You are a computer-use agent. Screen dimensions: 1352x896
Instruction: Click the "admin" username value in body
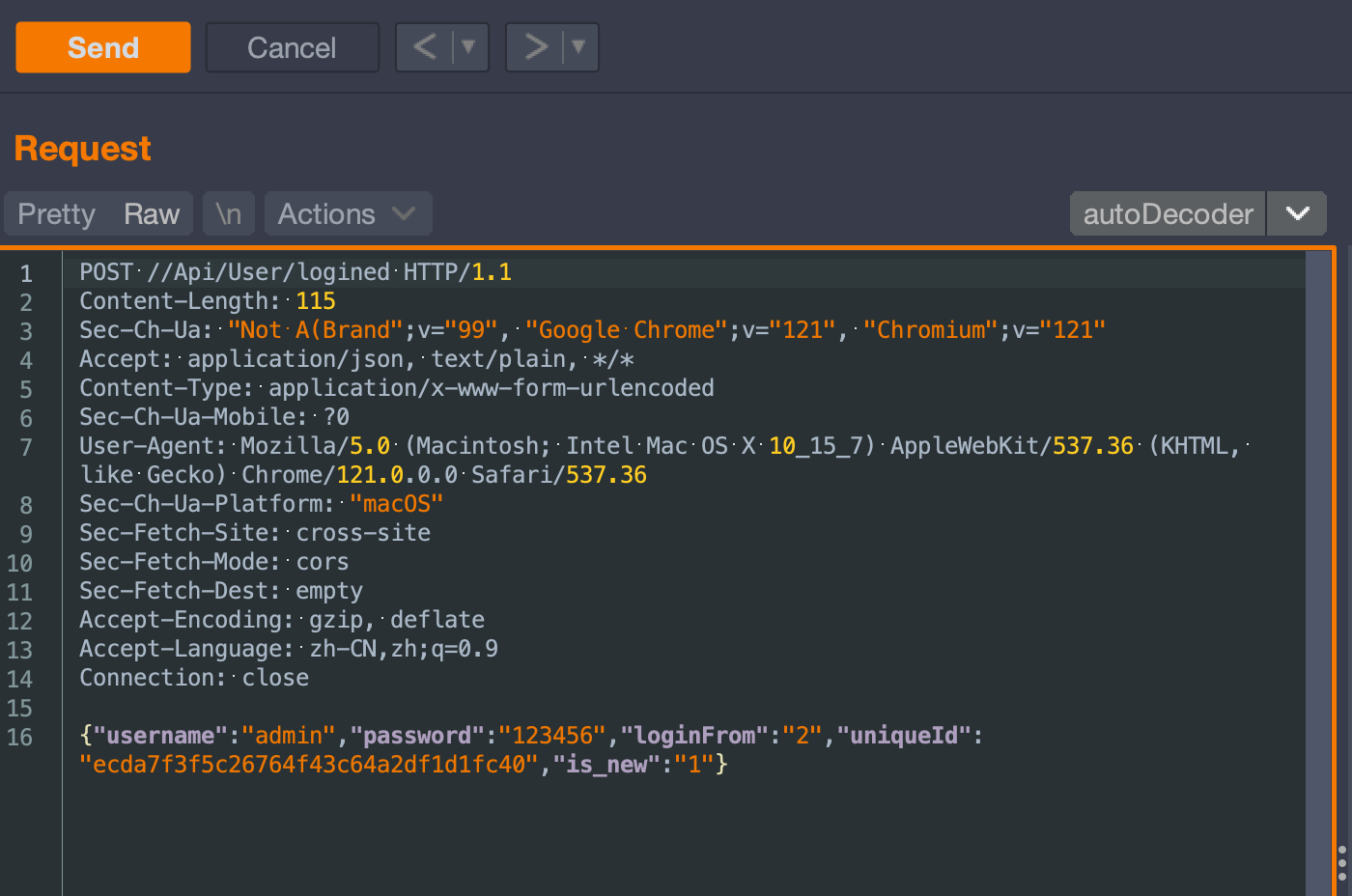289,736
